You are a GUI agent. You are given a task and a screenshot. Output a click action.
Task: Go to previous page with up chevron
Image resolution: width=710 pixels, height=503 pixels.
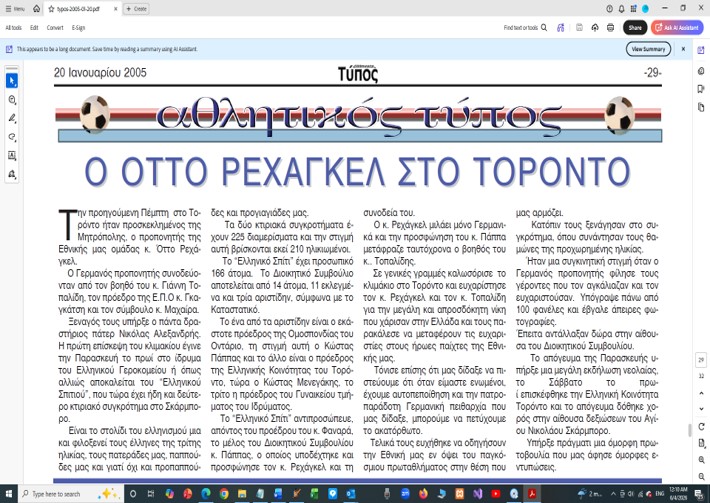(x=701, y=393)
